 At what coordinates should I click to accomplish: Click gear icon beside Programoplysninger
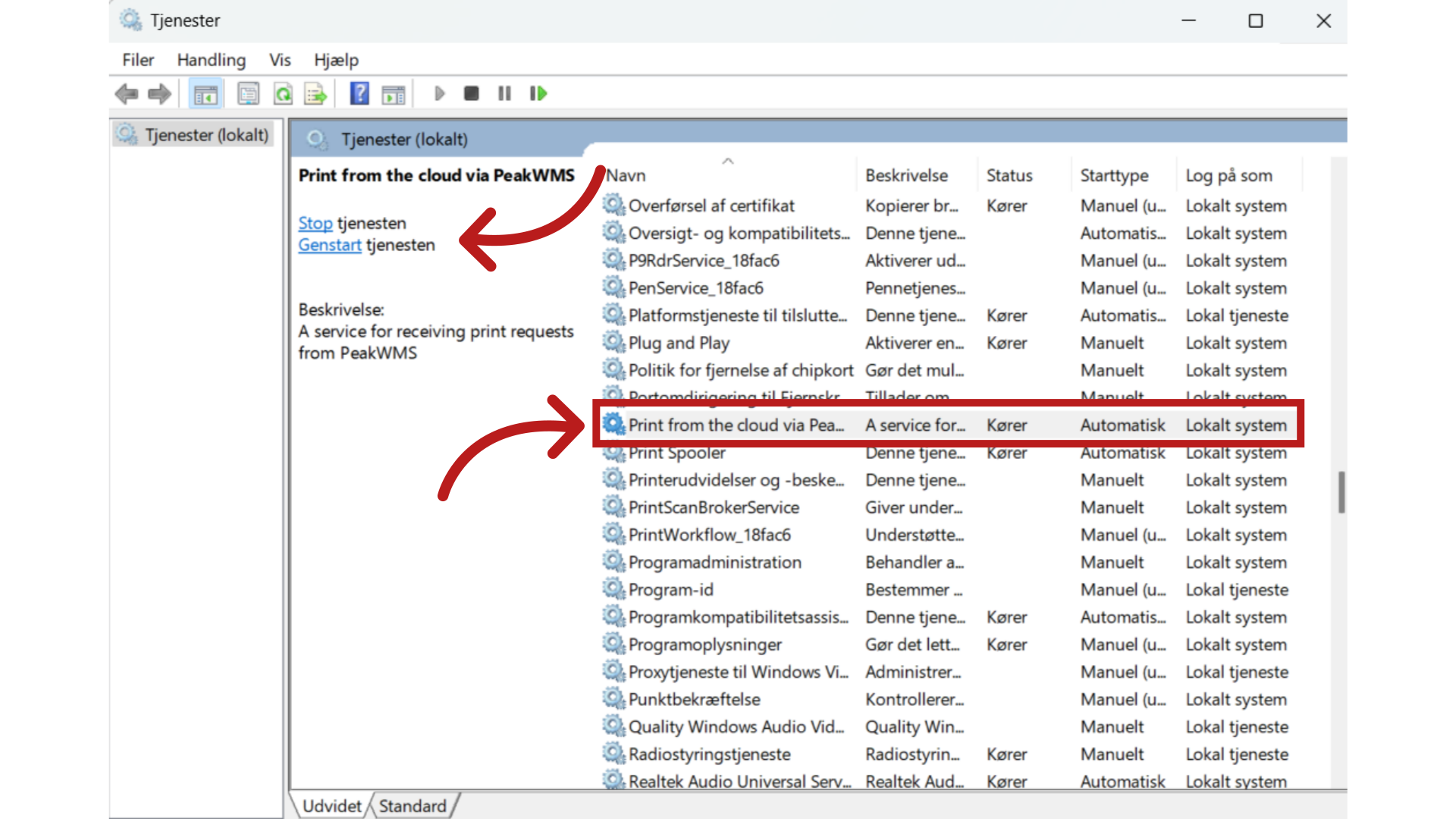613,644
